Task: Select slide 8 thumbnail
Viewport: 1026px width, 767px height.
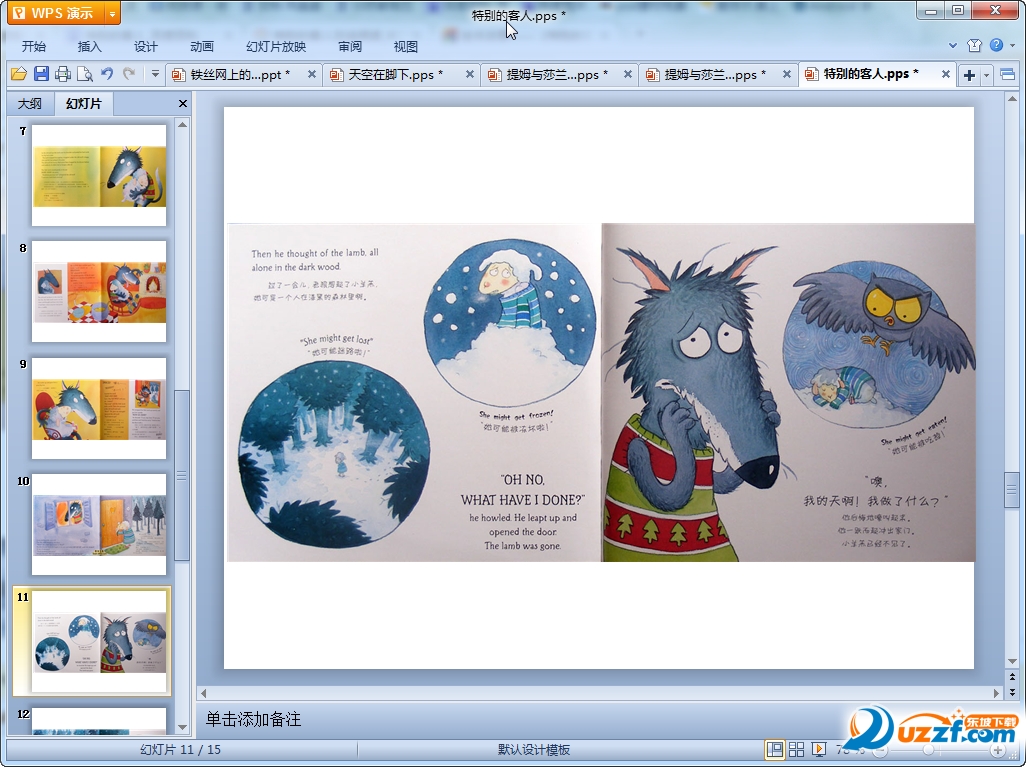Action: (x=99, y=292)
